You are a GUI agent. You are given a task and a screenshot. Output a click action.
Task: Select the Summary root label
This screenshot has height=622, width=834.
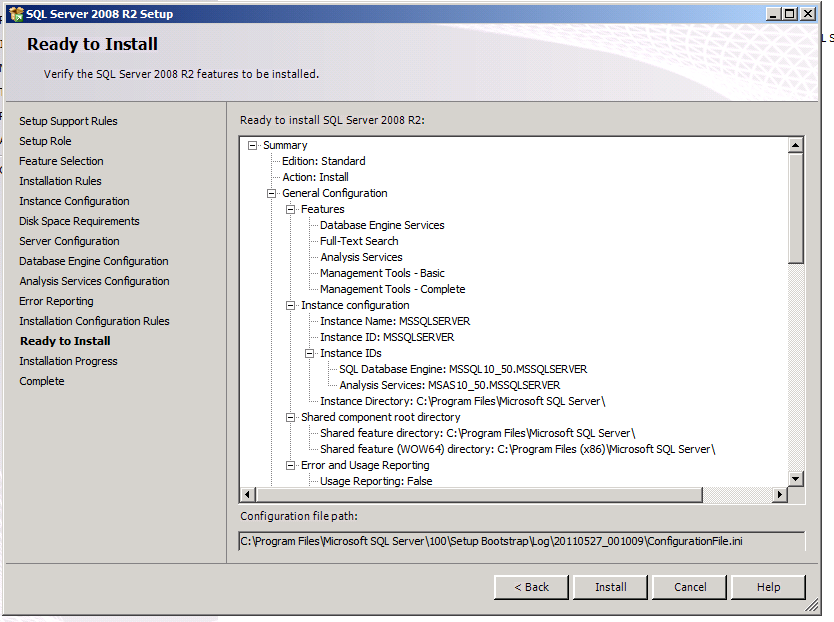285,145
